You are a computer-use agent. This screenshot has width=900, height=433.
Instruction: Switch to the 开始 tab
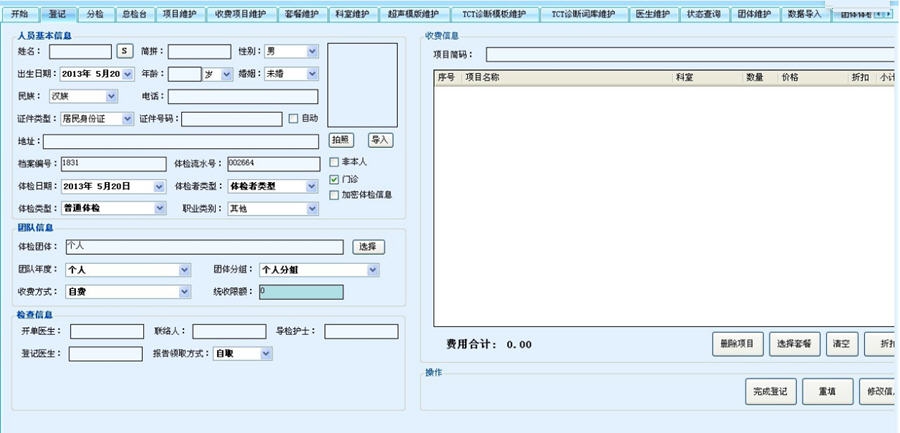pos(20,14)
